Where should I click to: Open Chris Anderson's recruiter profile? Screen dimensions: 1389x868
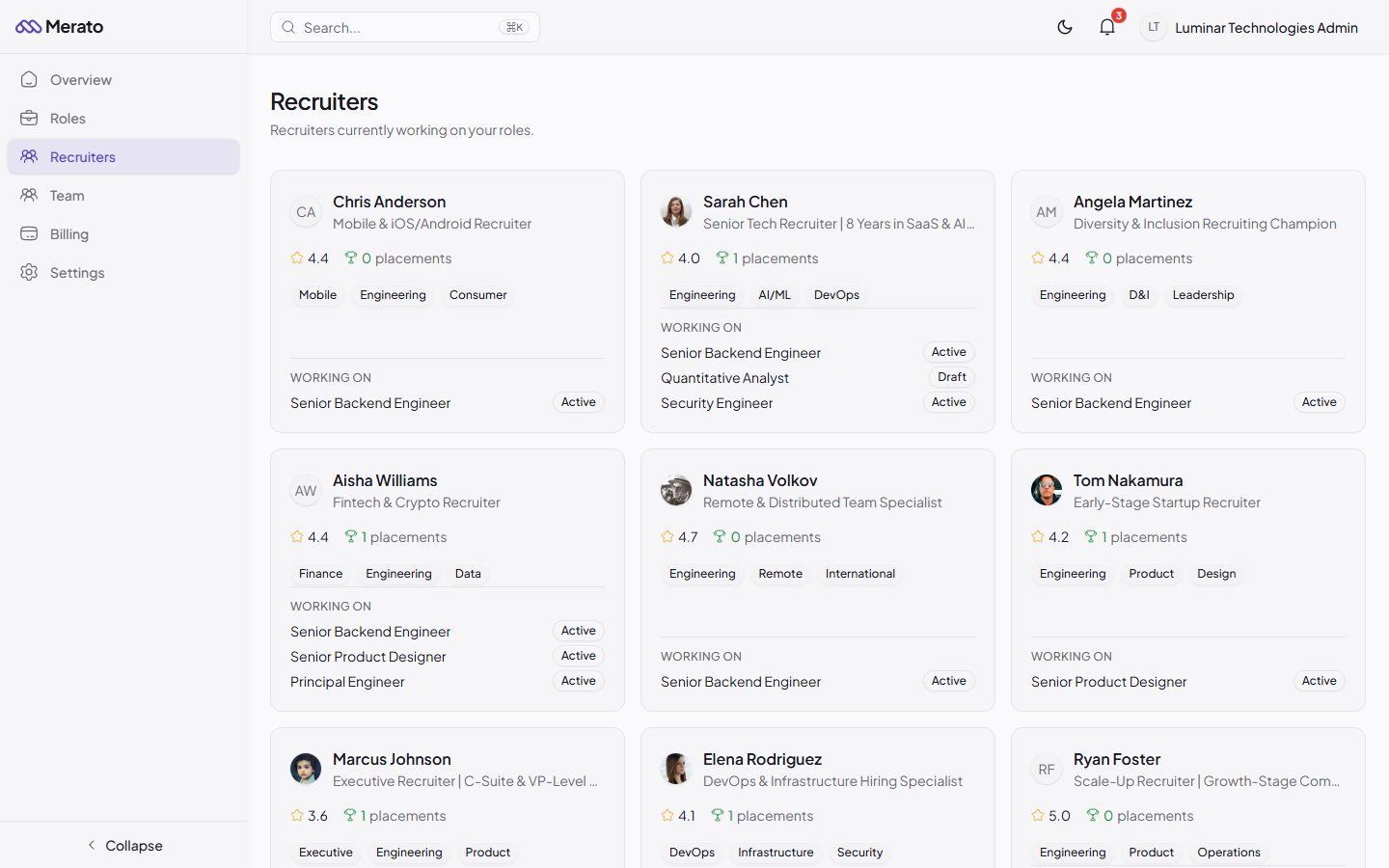click(389, 202)
